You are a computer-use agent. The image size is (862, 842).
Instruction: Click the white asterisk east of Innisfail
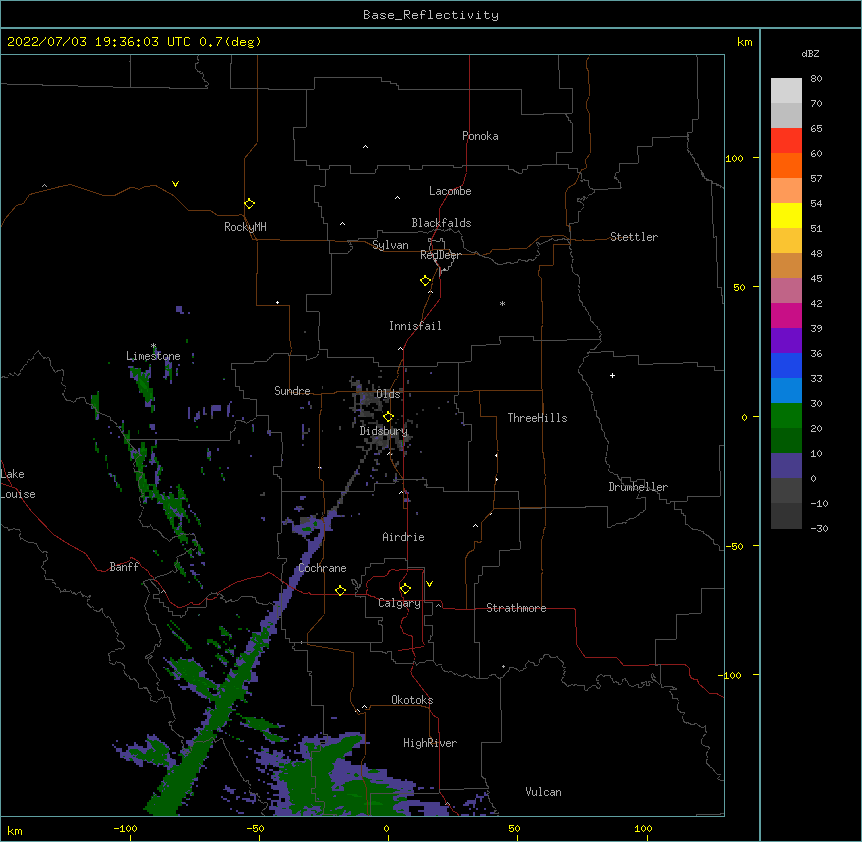[x=502, y=303]
